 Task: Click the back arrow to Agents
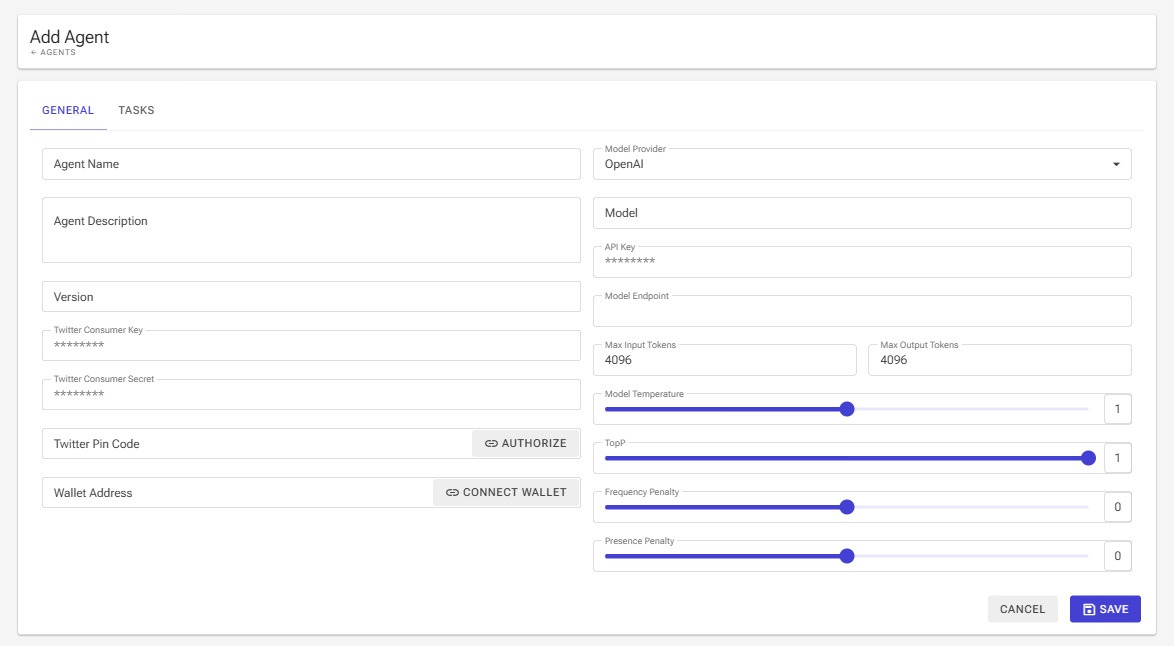pos(34,53)
